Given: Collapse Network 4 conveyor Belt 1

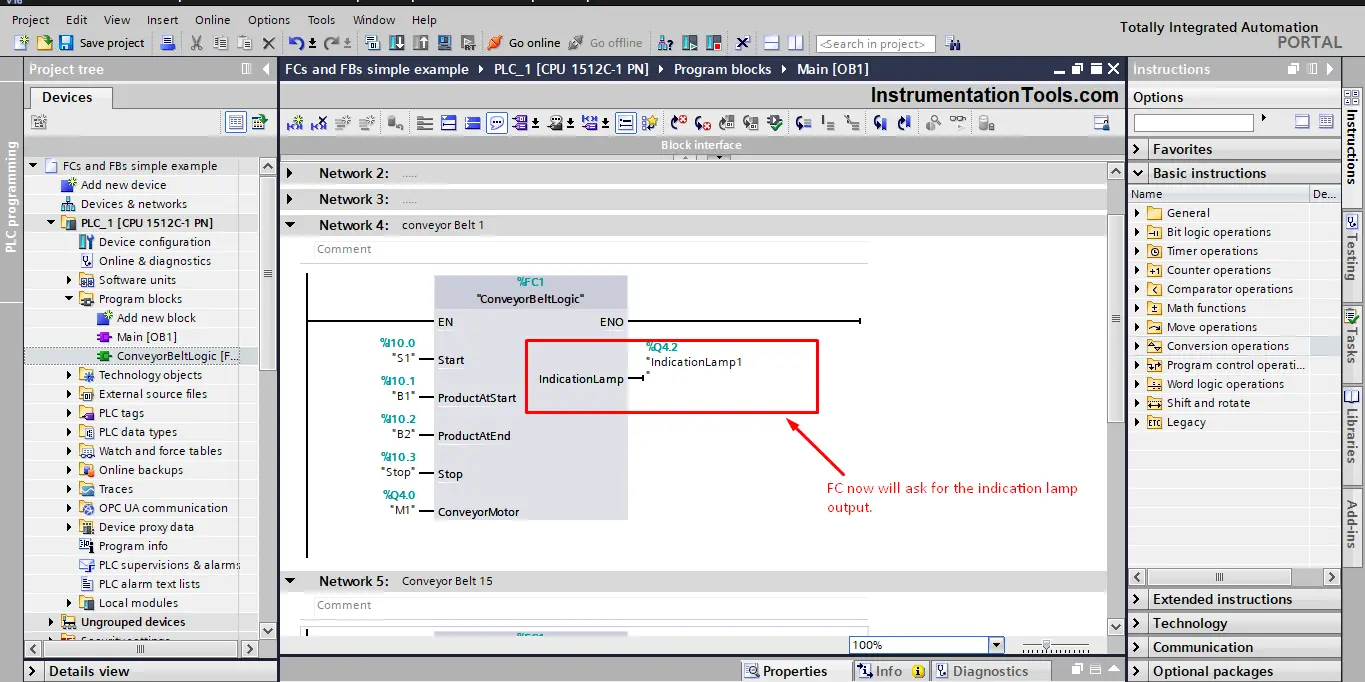Looking at the screenshot, I should 290,225.
